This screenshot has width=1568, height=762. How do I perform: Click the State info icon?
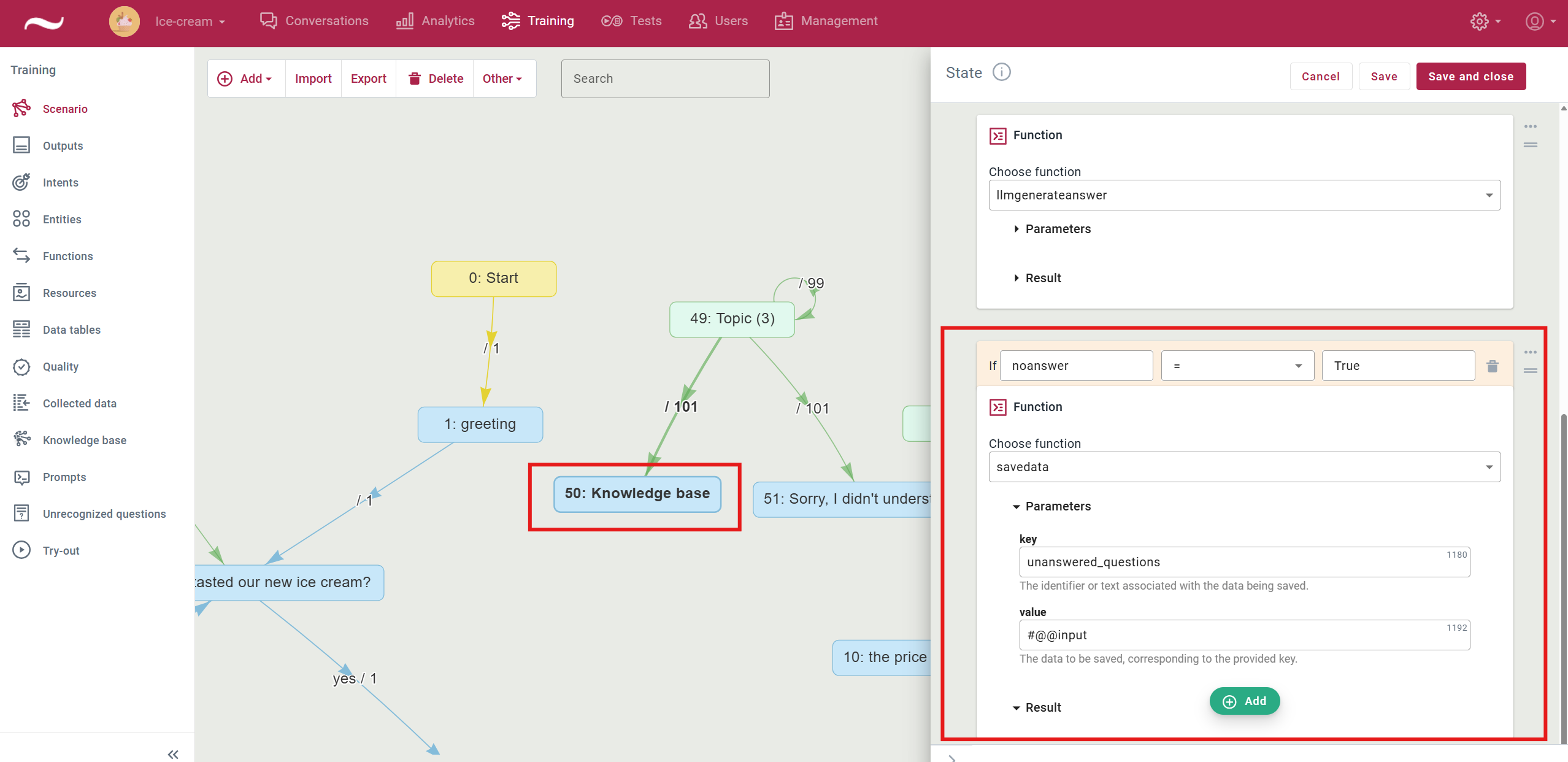[1001, 72]
